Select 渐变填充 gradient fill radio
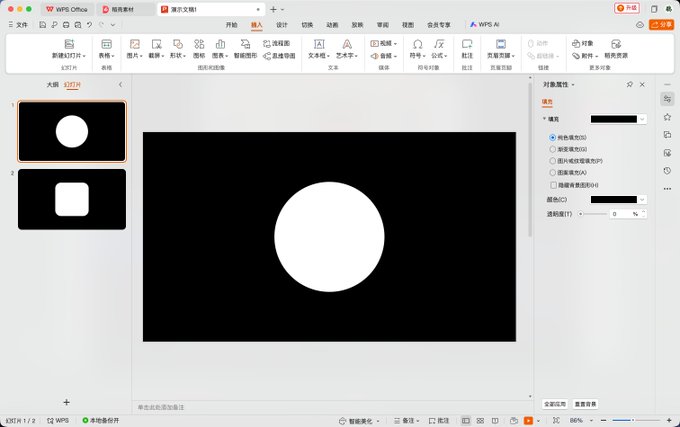Screen dimensions: 680x427 coord(552,149)
